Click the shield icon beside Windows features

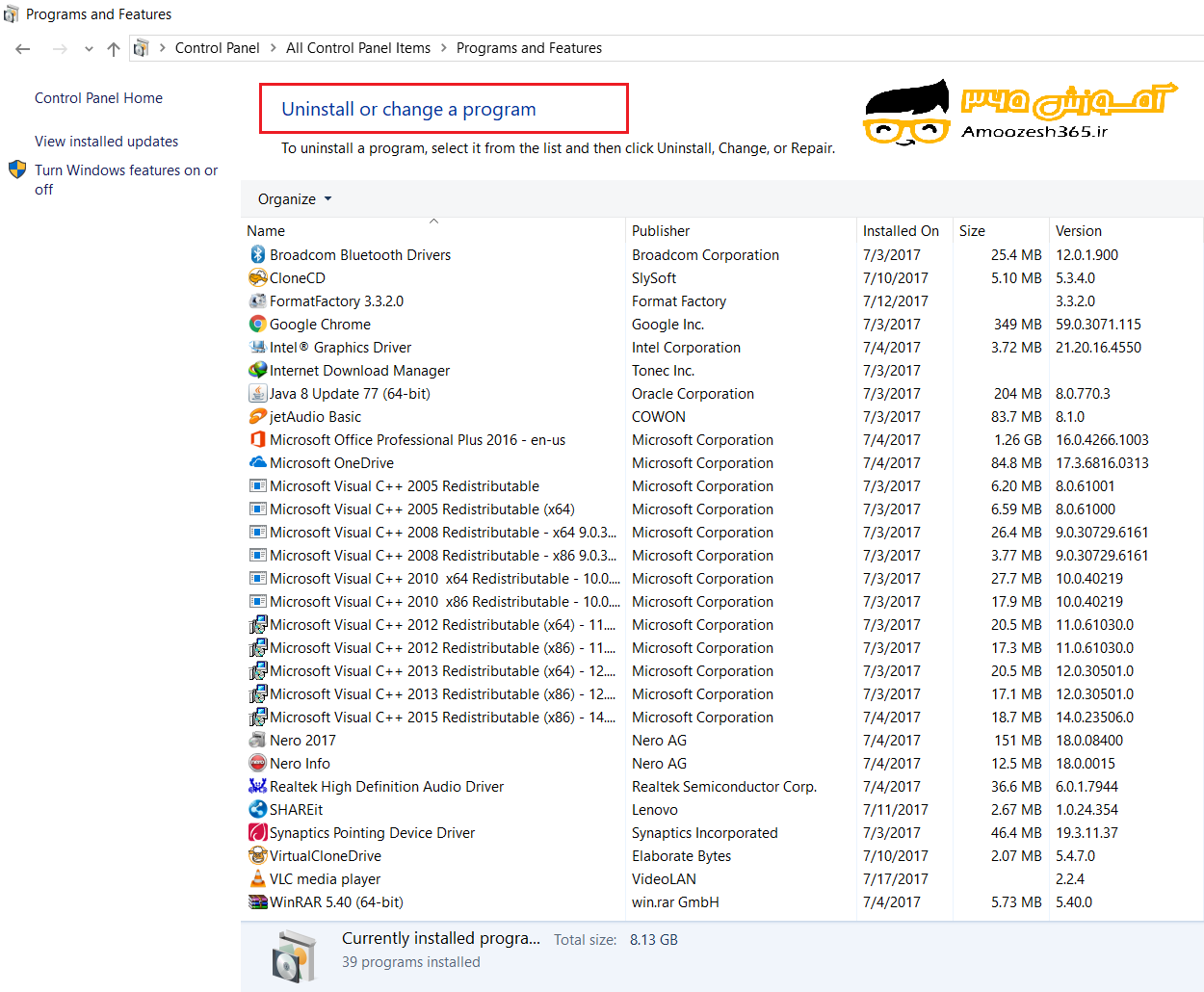(x=17, y=170)
